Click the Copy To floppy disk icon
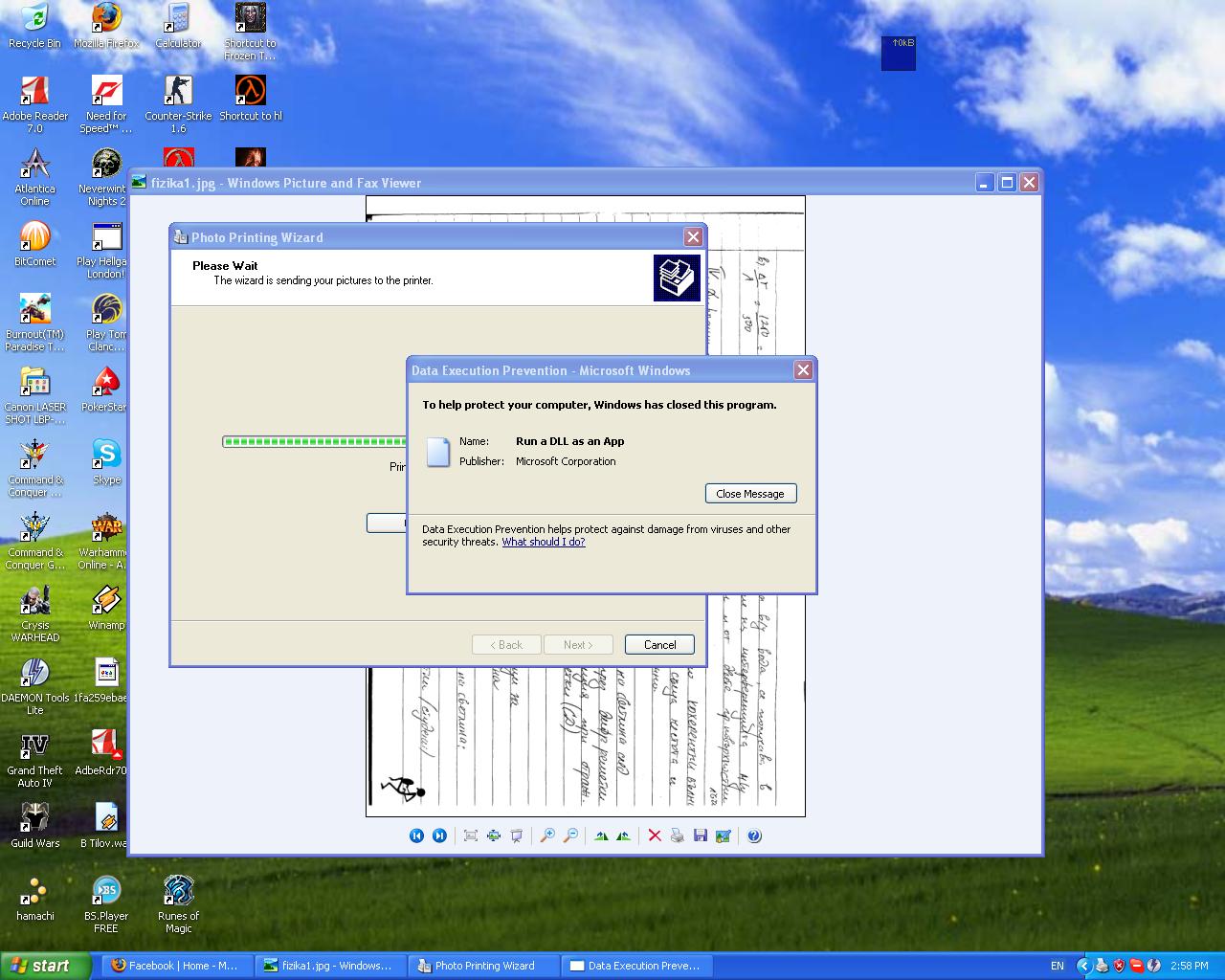The height and width of the screenshot is (980, 1225). pos(701,835)
